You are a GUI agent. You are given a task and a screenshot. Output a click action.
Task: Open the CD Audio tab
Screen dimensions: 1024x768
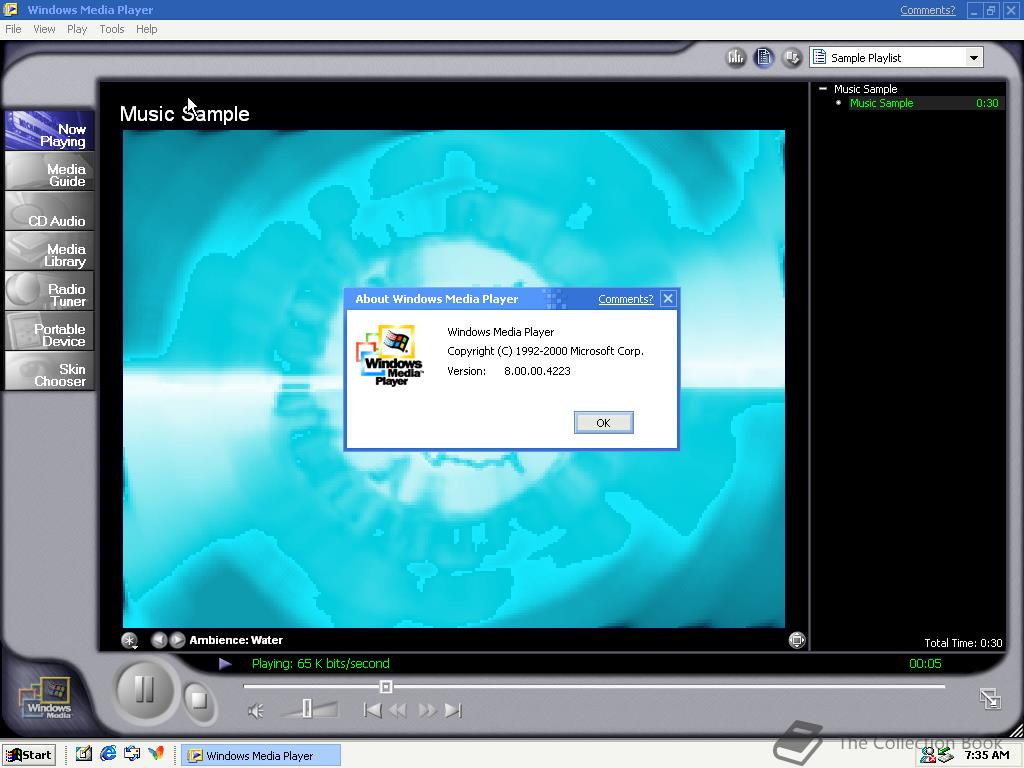tap(50, 212)
